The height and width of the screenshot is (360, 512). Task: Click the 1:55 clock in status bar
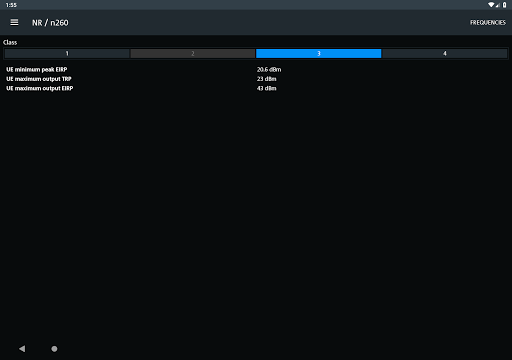coord(11,5)
